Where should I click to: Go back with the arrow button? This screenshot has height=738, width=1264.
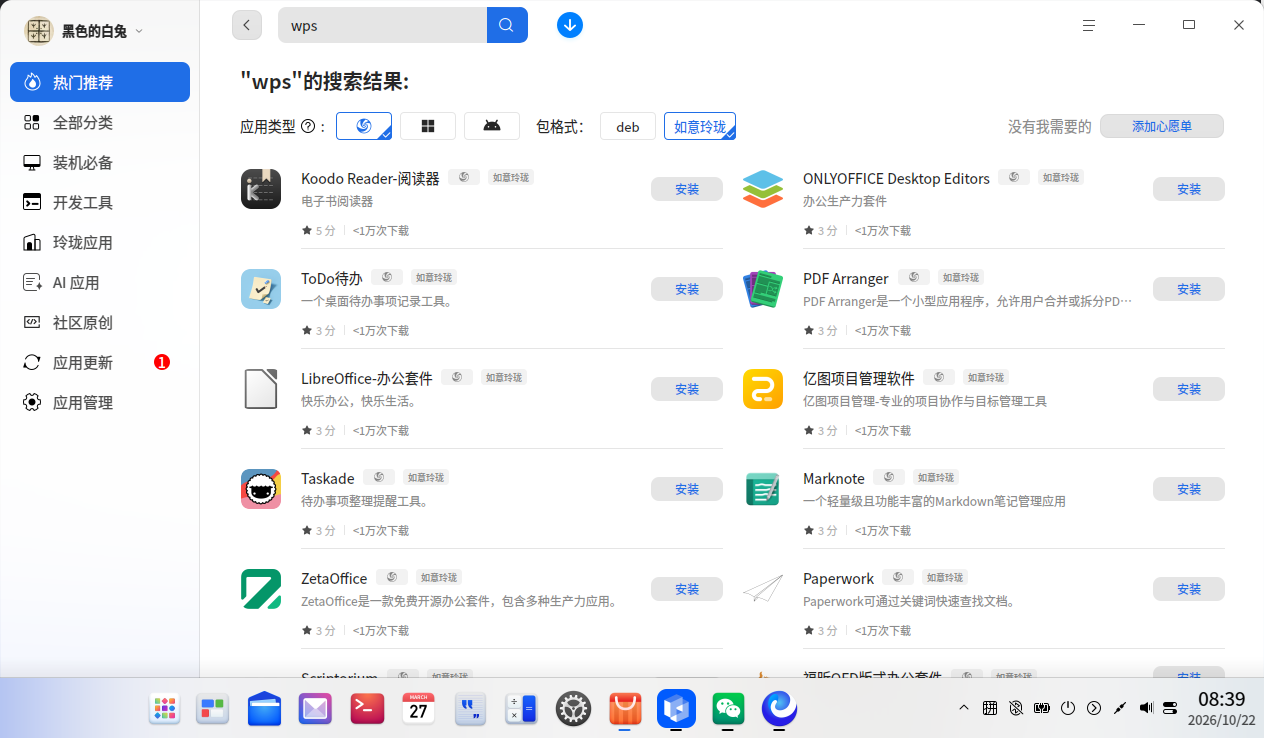point(247,25)
